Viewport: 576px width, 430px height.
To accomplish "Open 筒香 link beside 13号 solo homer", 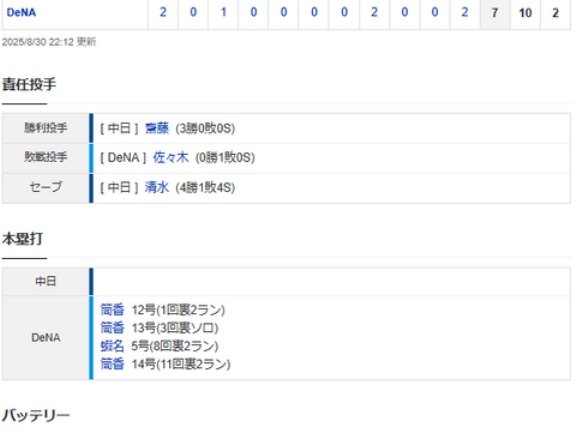I will 112,328.
